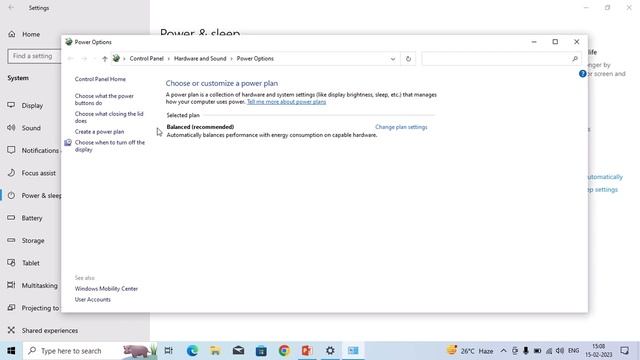
Task: Open the Windows Start menu
Action: tap(11, 351)
